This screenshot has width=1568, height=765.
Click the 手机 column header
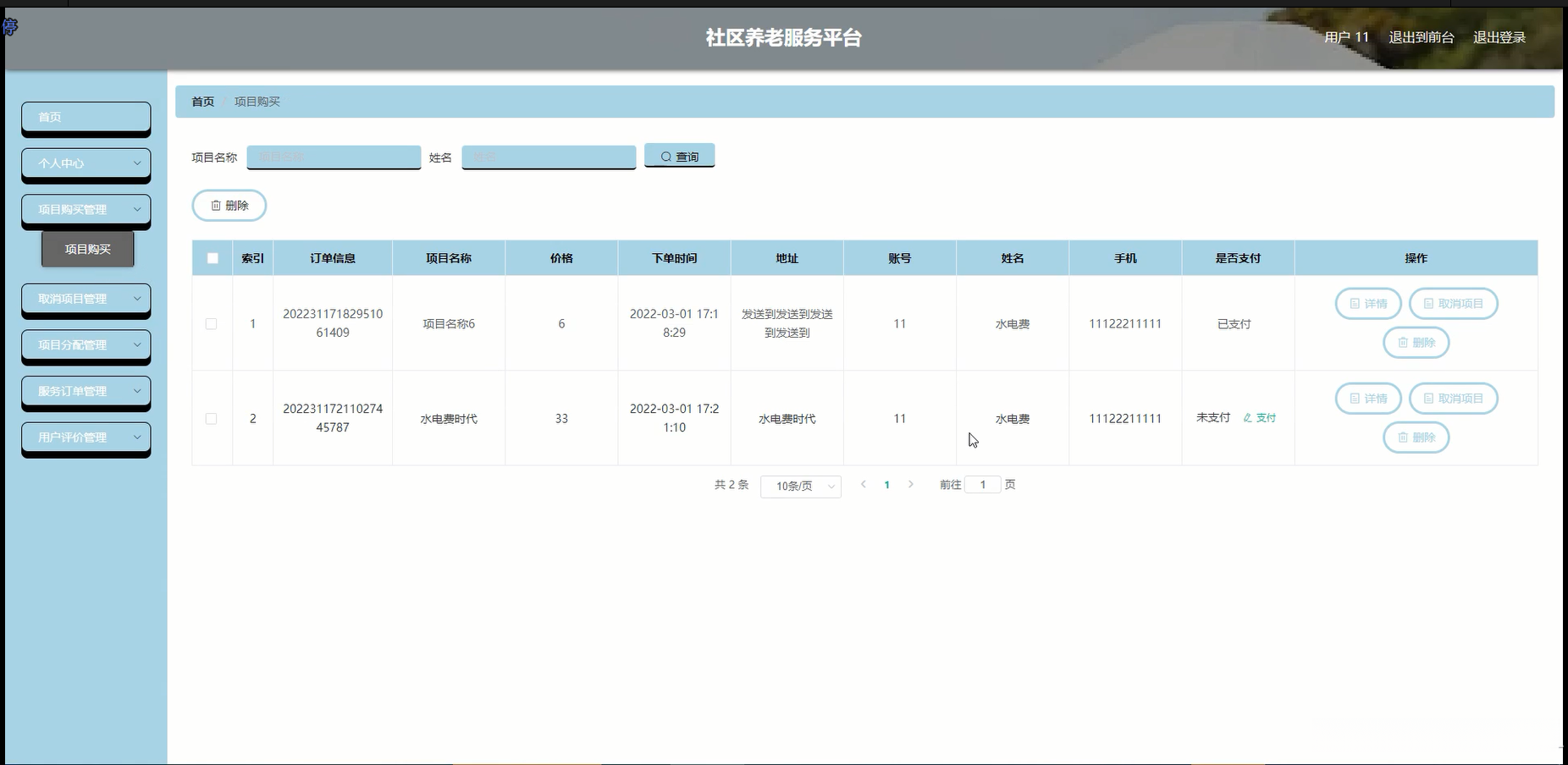[1125, 258]
